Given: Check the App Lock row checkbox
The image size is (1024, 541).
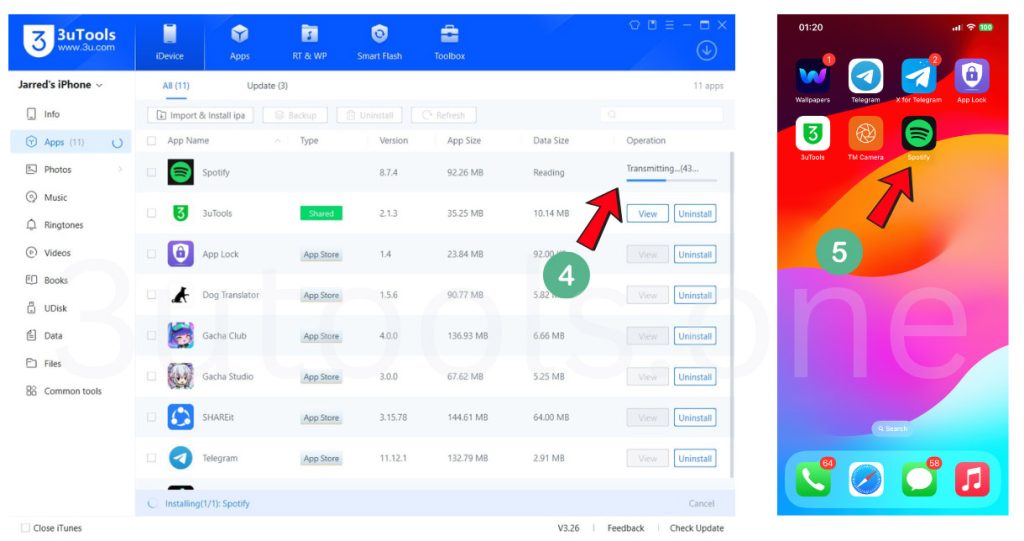Looking at the screenshot, I should (152, 254).
